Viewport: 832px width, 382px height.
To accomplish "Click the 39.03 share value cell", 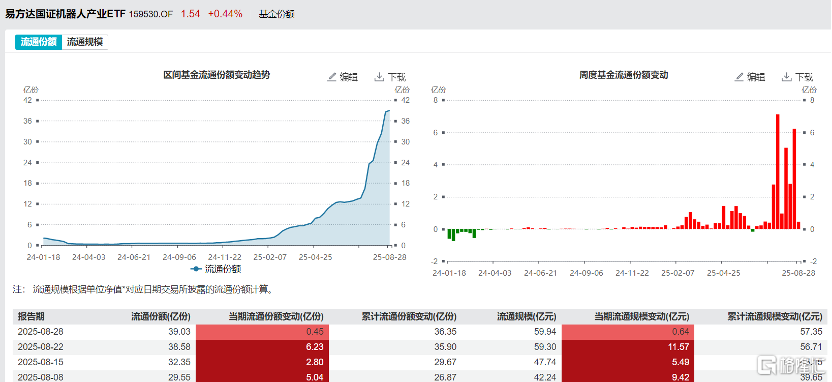I will pyautogui.click(x=180, y=332).
